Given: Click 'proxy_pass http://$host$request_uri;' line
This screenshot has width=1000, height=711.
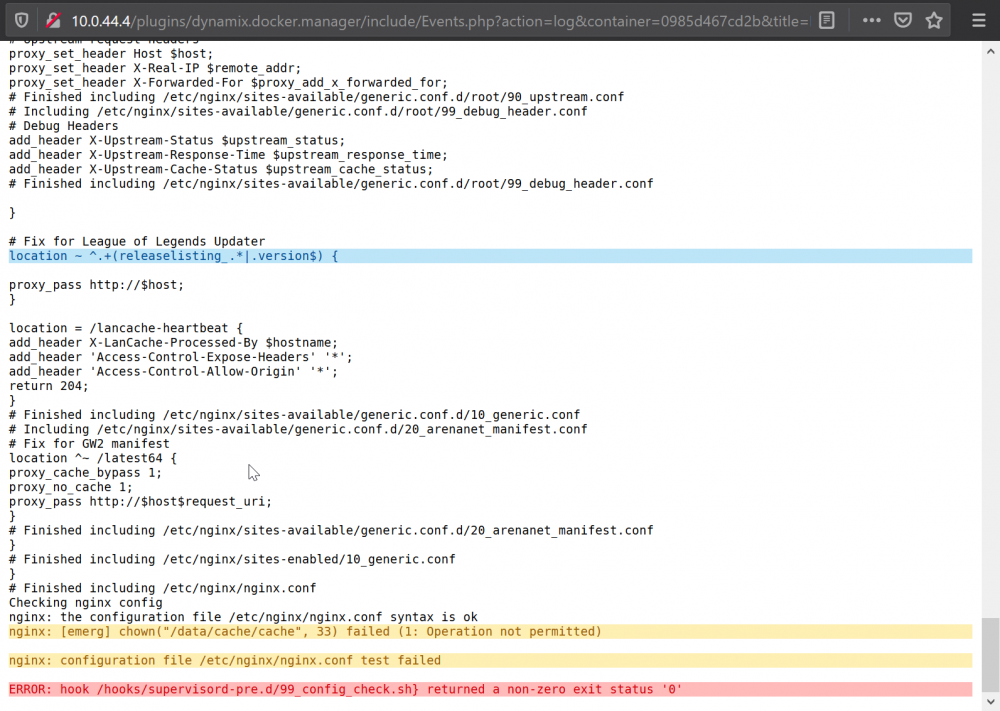Looking at the screenshot, I should 140,501.
